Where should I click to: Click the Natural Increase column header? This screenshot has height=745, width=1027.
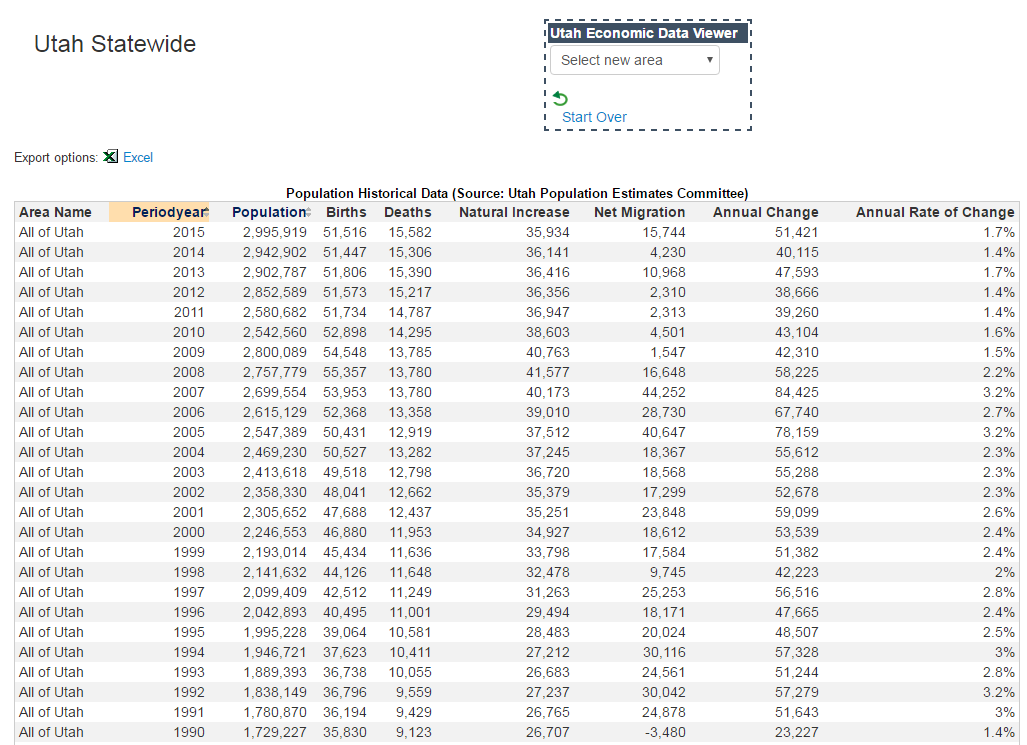[x=514, y=212]
